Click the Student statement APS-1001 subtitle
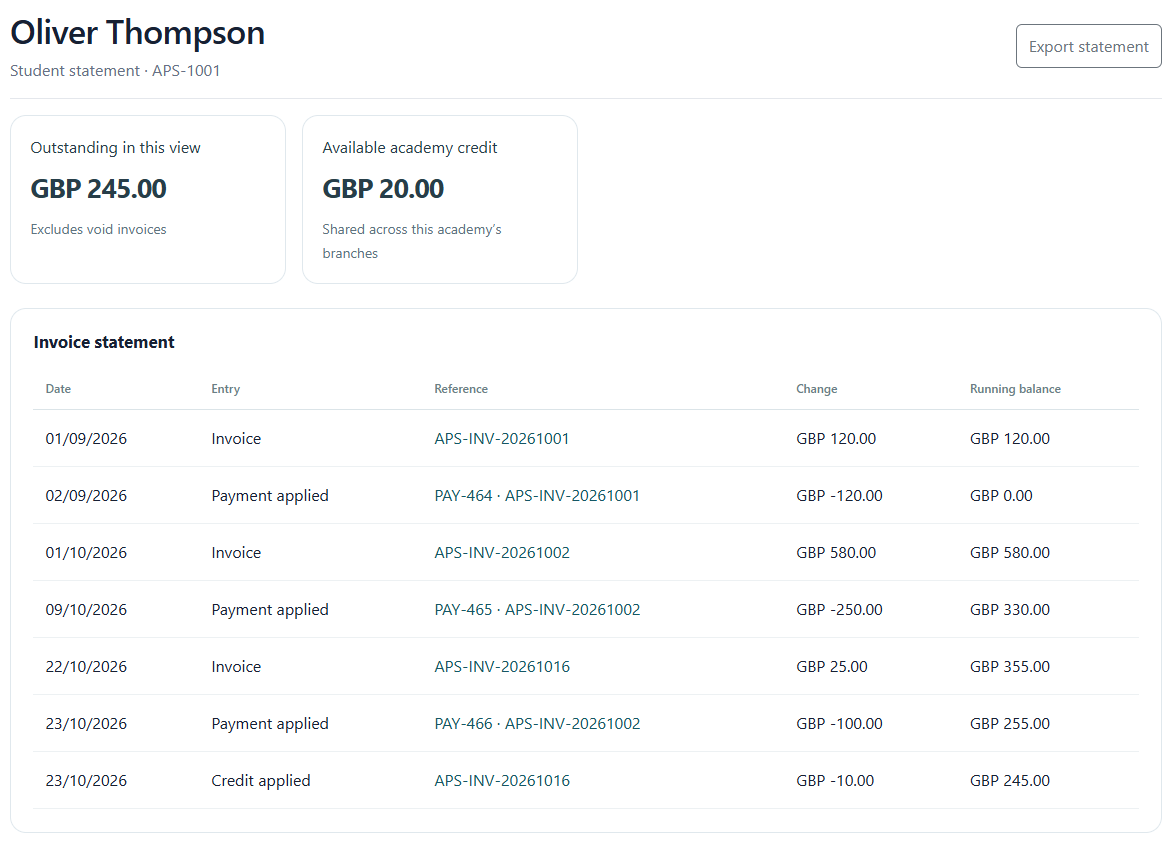This screenshot has height=843, width=1172. tap(115, 70)
